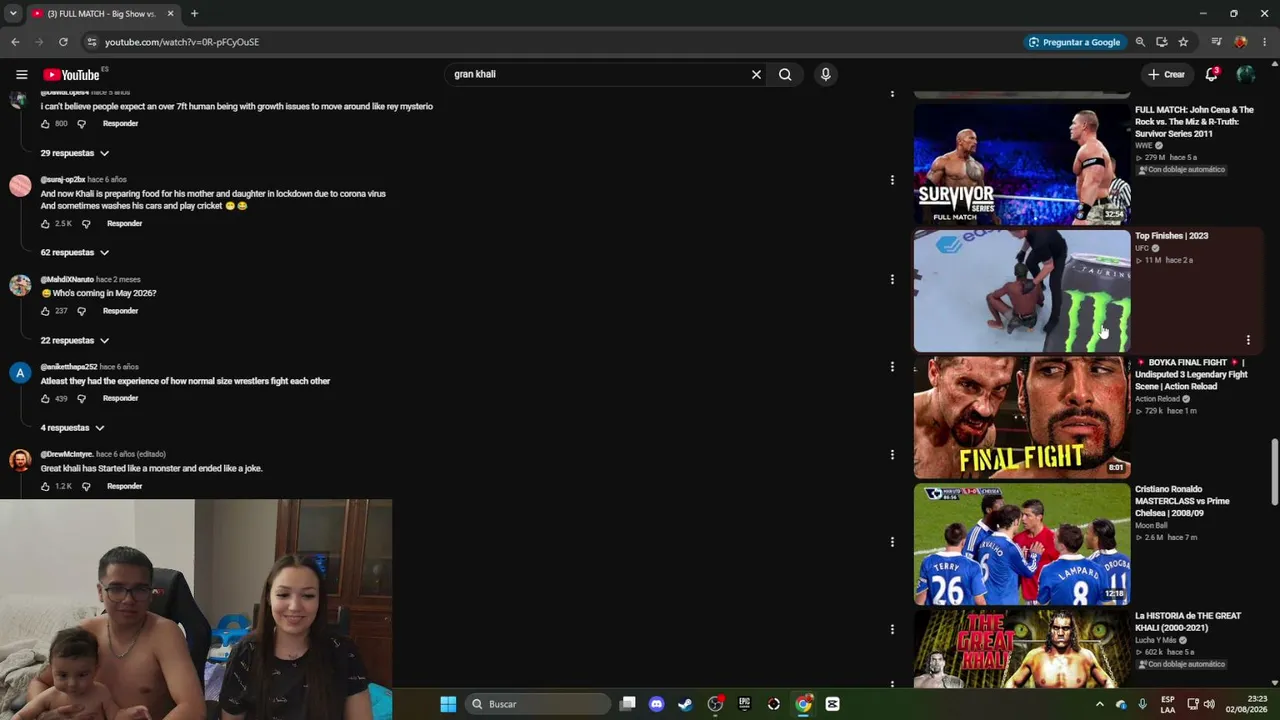Open Steam from the taskbar

click(x=685, y=704)
